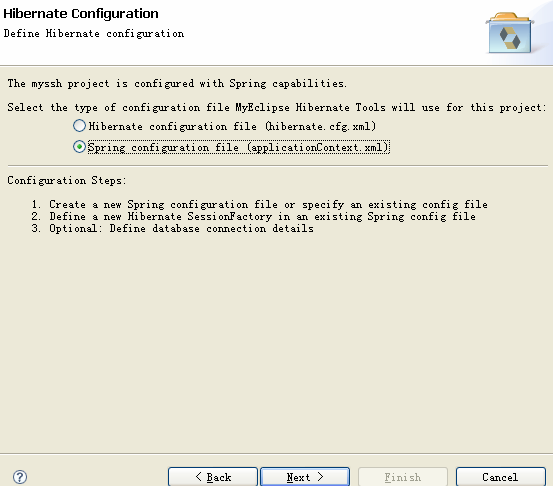This screenshot has height=486, width=553.
Task: Click the Hibernate wizard banner icon
Action: [510, 33]
